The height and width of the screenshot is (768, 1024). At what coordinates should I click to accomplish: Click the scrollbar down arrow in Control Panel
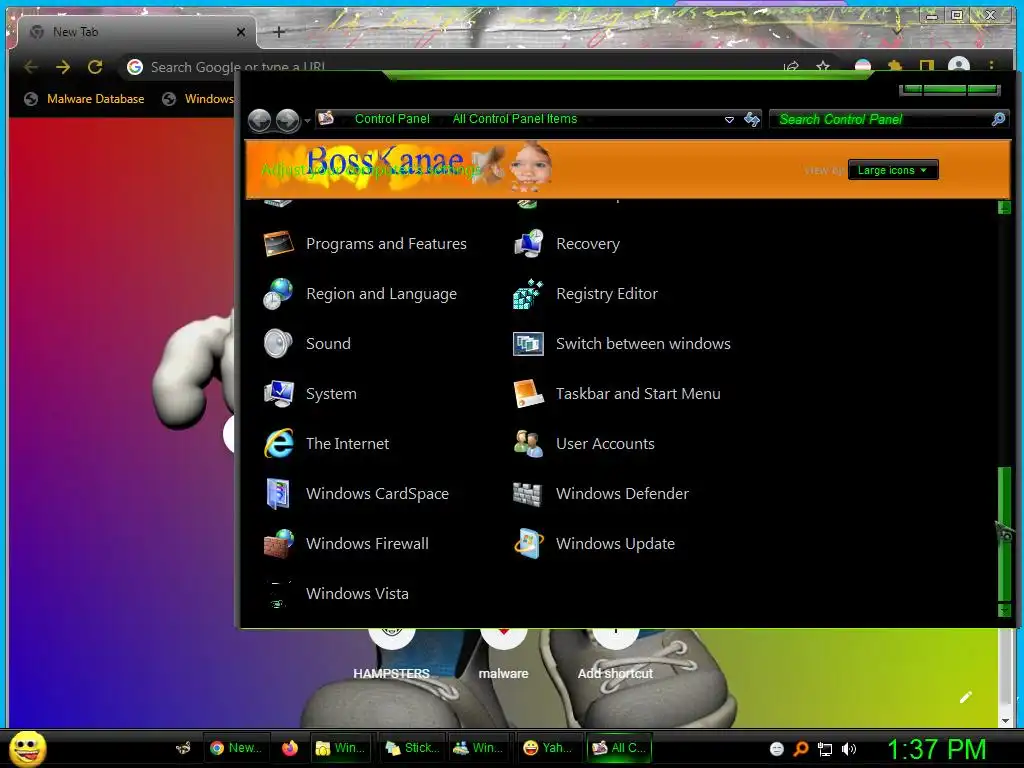[1004, 611]
